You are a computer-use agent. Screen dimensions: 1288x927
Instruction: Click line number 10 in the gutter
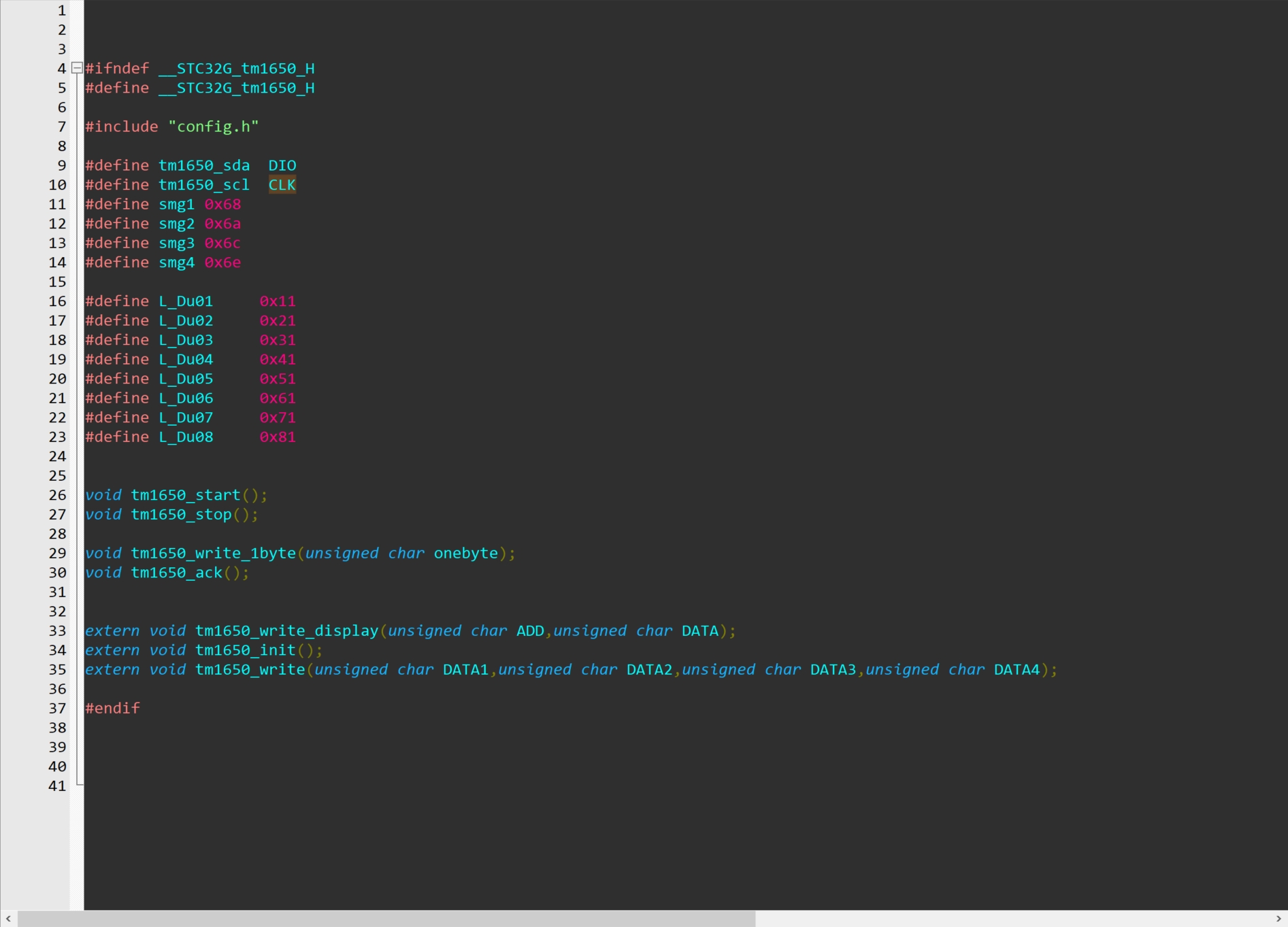57,185
